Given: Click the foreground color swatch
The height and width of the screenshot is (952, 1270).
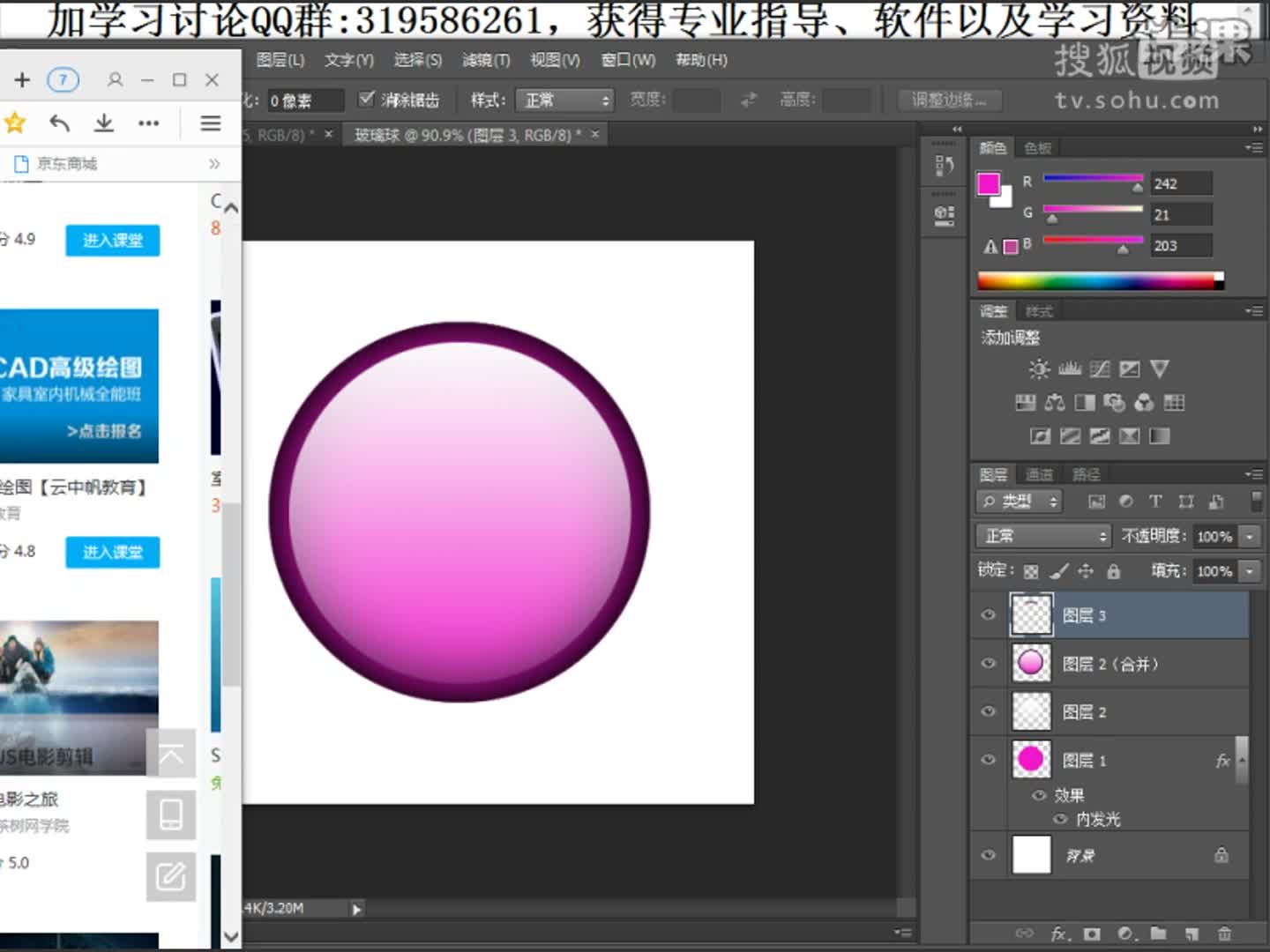Looking at the screenshot, I should (989, 184).
